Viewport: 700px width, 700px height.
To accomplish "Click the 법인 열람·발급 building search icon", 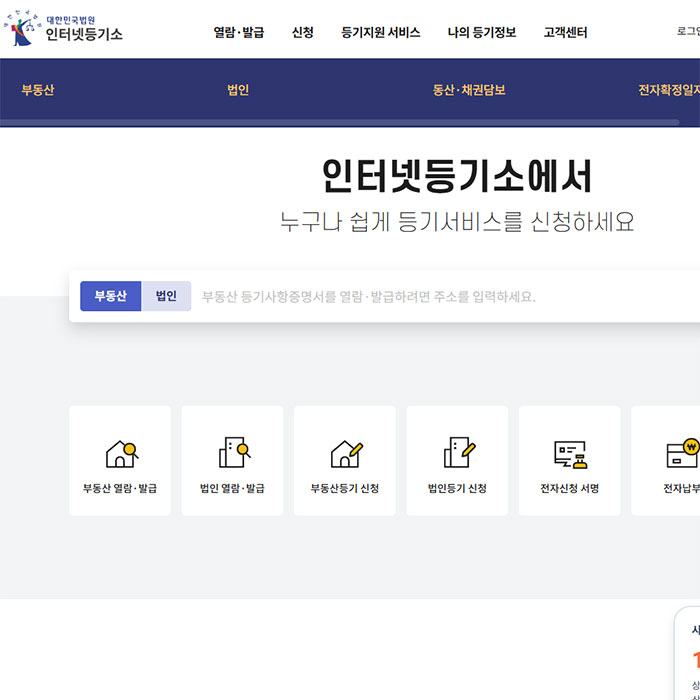I will (234, 452).
